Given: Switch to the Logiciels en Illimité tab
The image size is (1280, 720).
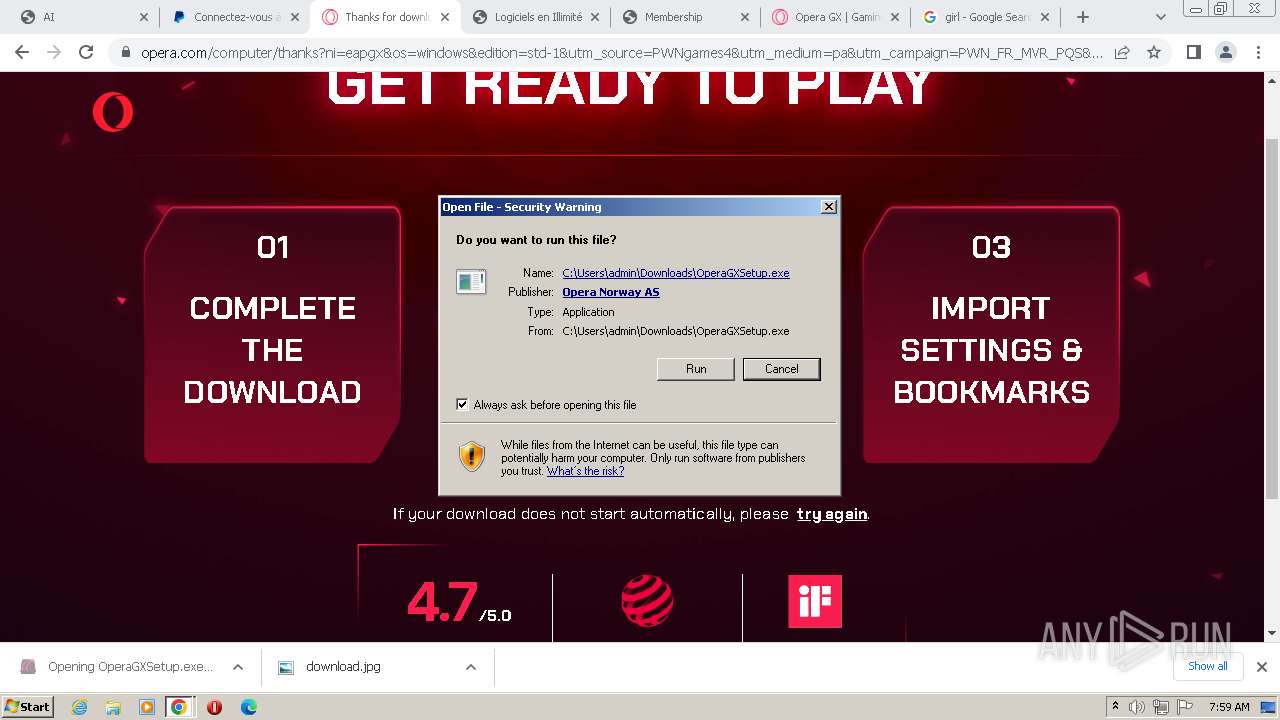Looking at the screenshot, I should coord(535,17).
